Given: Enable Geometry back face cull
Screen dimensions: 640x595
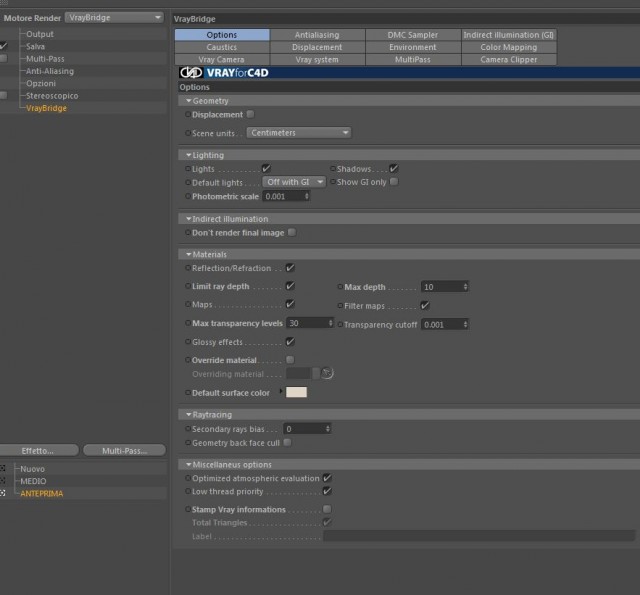Looking at the screenshot, I should pos(288,442).
